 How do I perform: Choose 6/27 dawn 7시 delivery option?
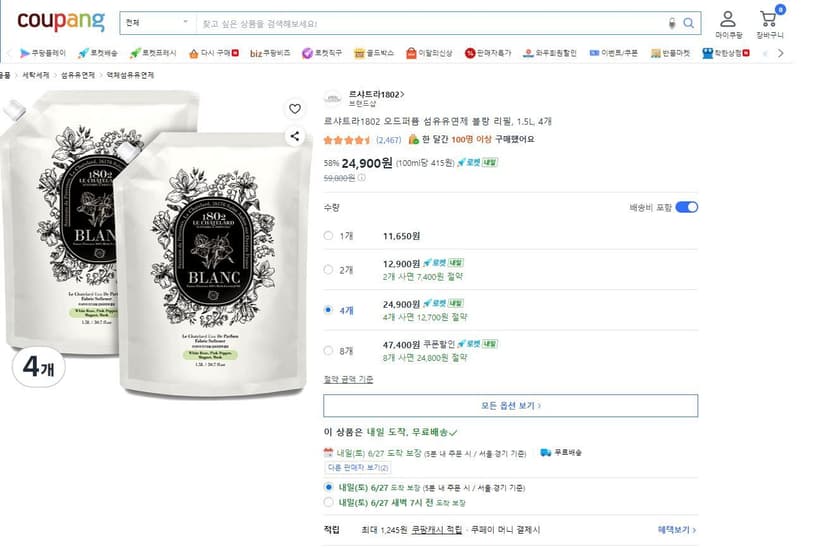328,502
